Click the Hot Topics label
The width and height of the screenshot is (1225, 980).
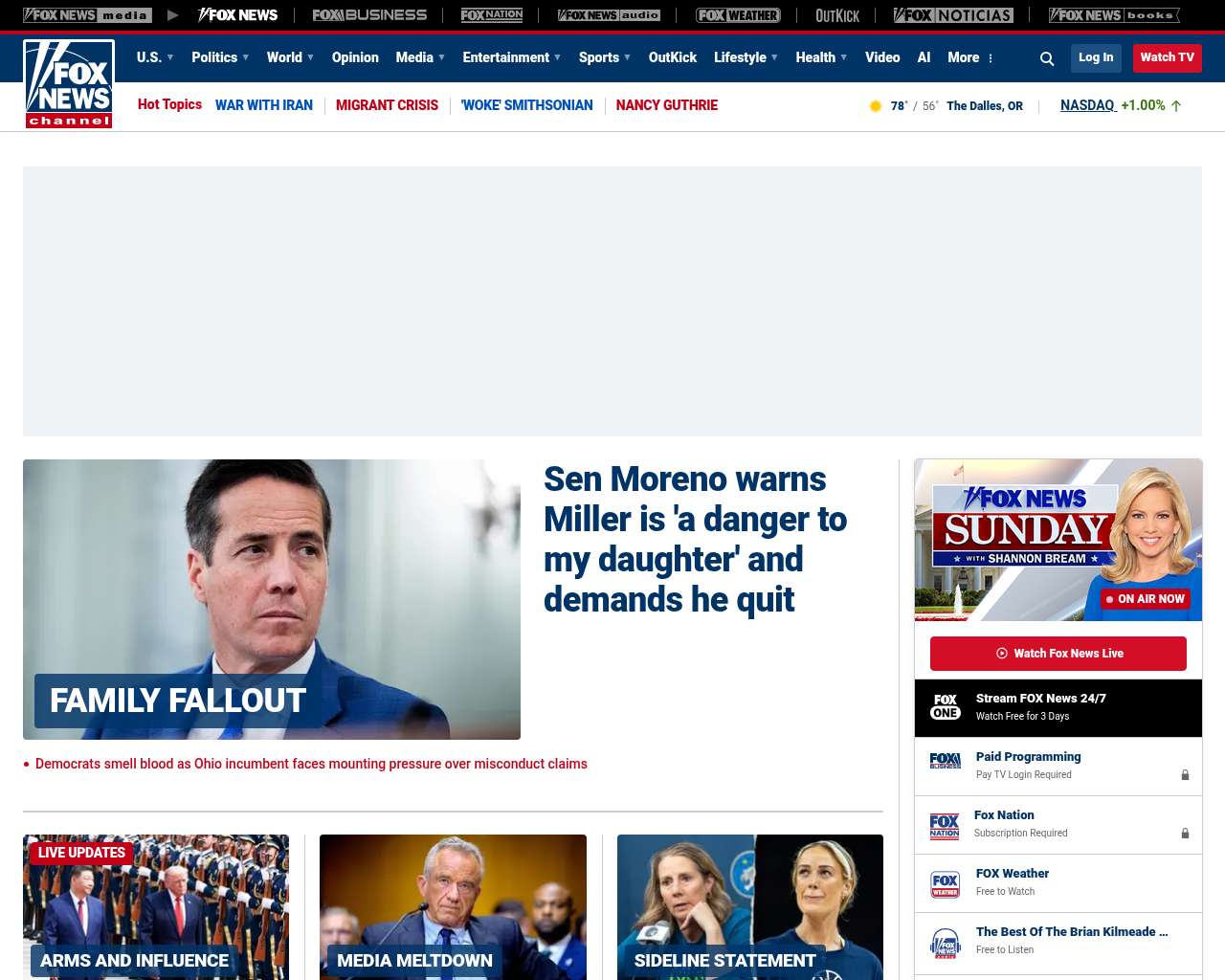169,104
